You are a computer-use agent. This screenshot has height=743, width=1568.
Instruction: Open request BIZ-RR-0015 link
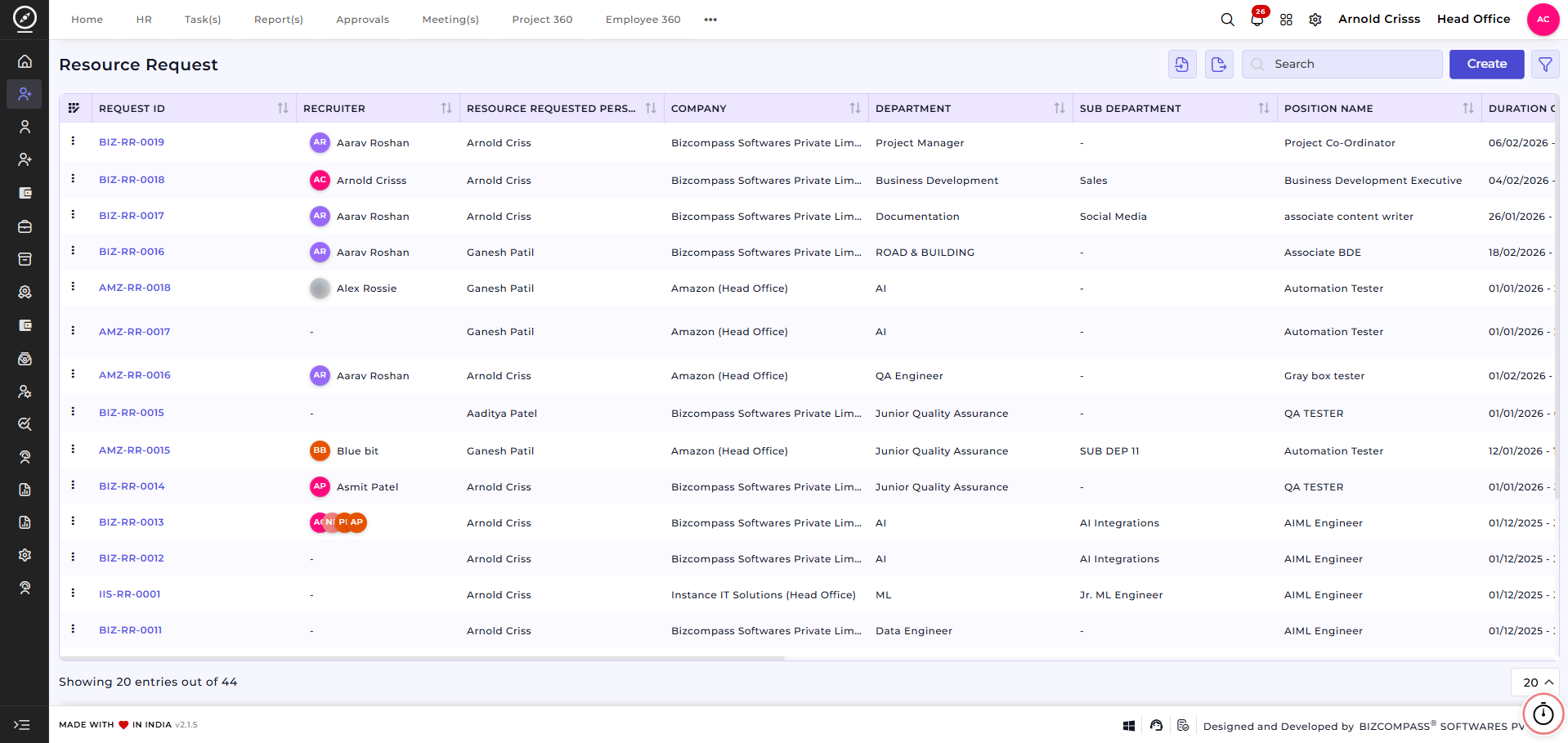click(132, 413)
